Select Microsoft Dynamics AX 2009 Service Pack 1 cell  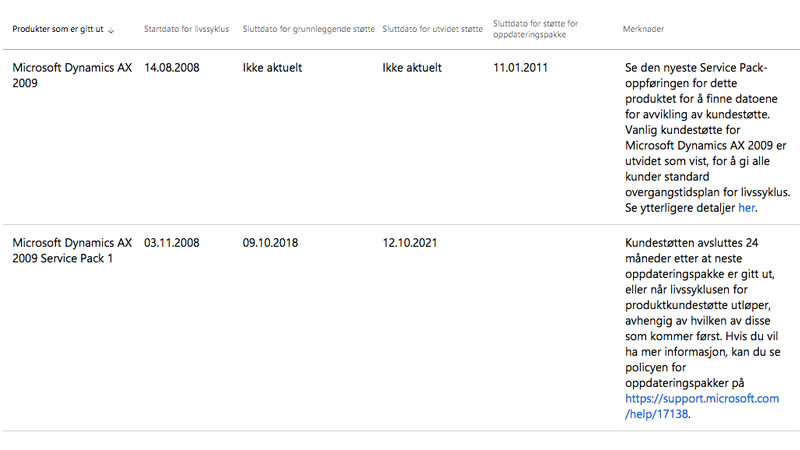coord(72,251)
